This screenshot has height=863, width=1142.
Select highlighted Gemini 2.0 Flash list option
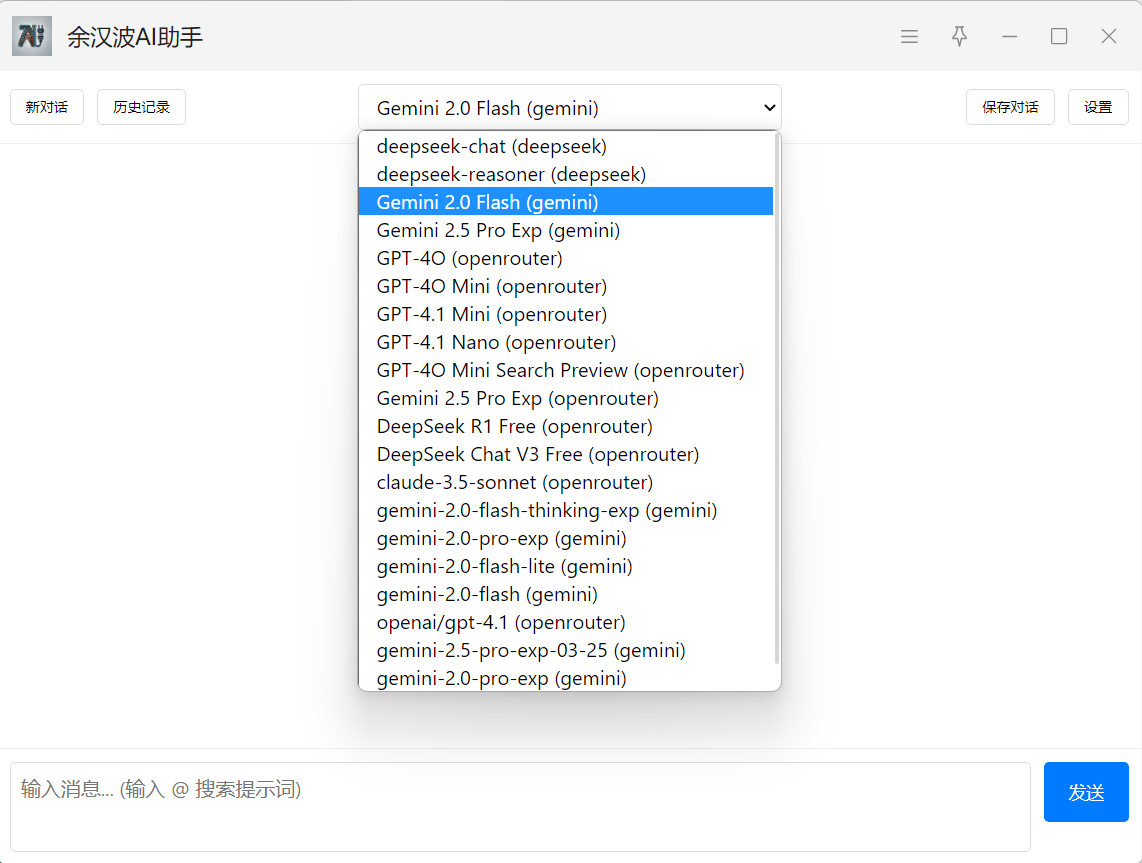[x=566, y=202]
